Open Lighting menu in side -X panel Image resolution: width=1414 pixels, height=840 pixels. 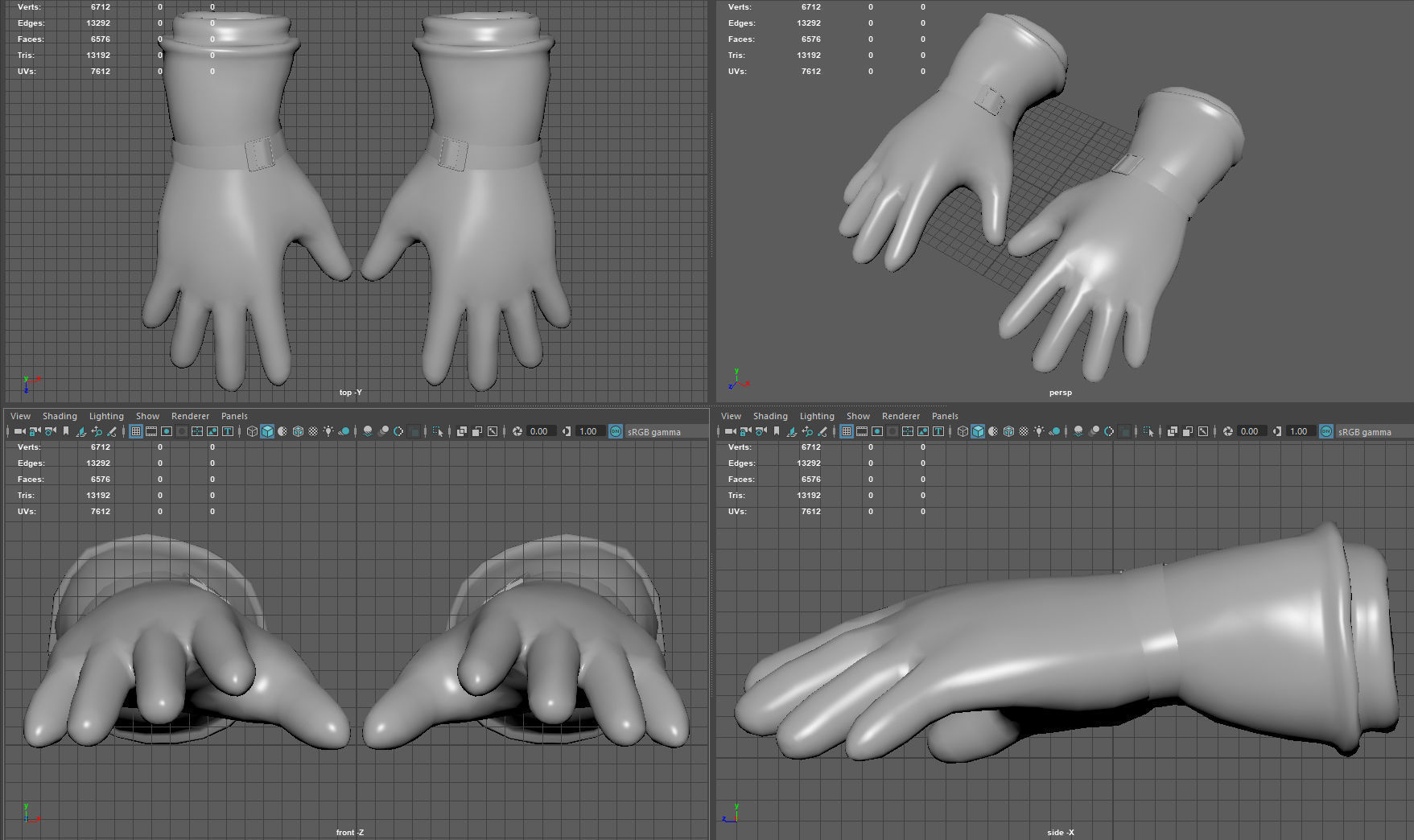[x=817, y=416]
